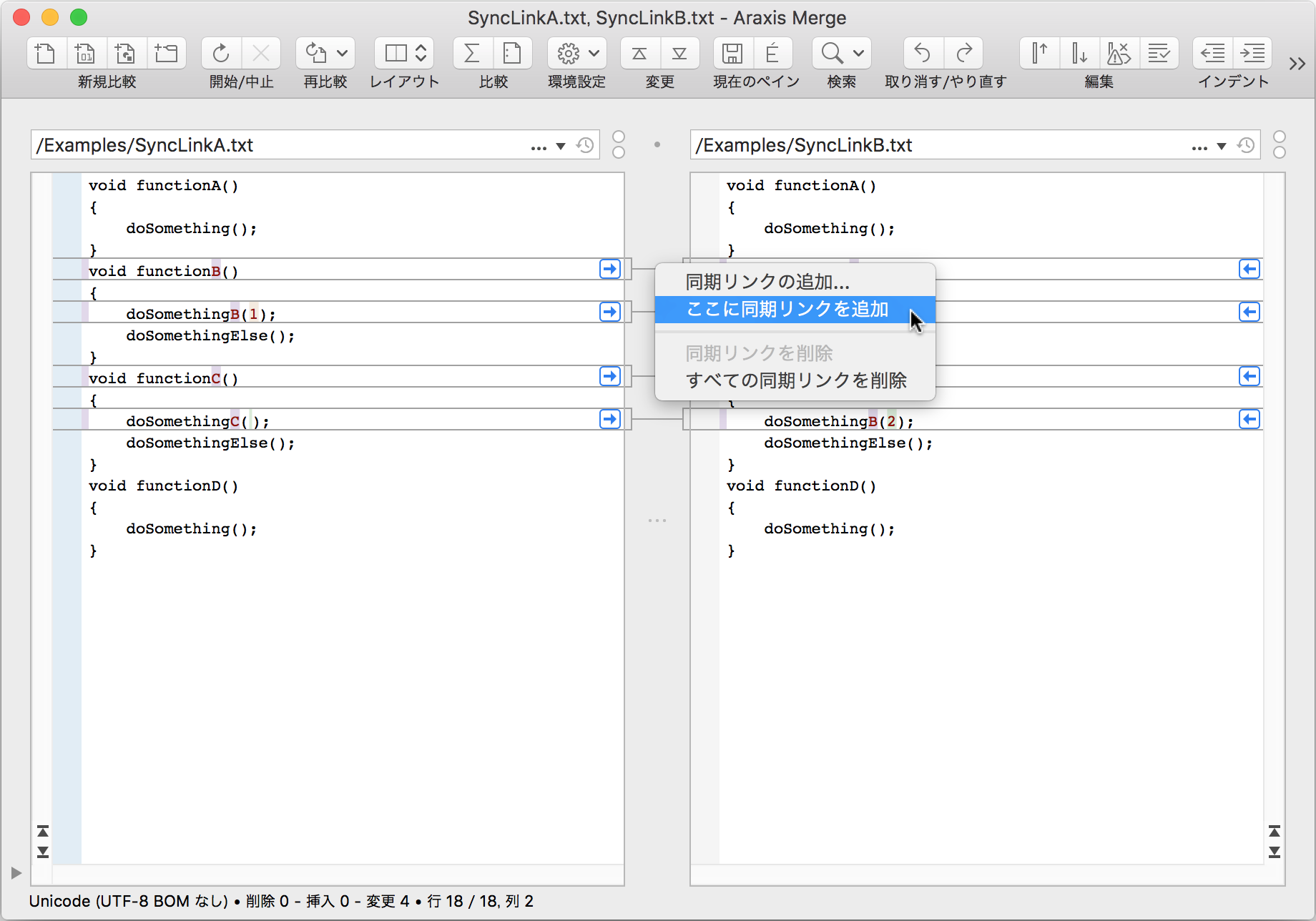The image size is (1316, 921).
Task: Open the preferences gear dropdown
Action: click(577, 53)
